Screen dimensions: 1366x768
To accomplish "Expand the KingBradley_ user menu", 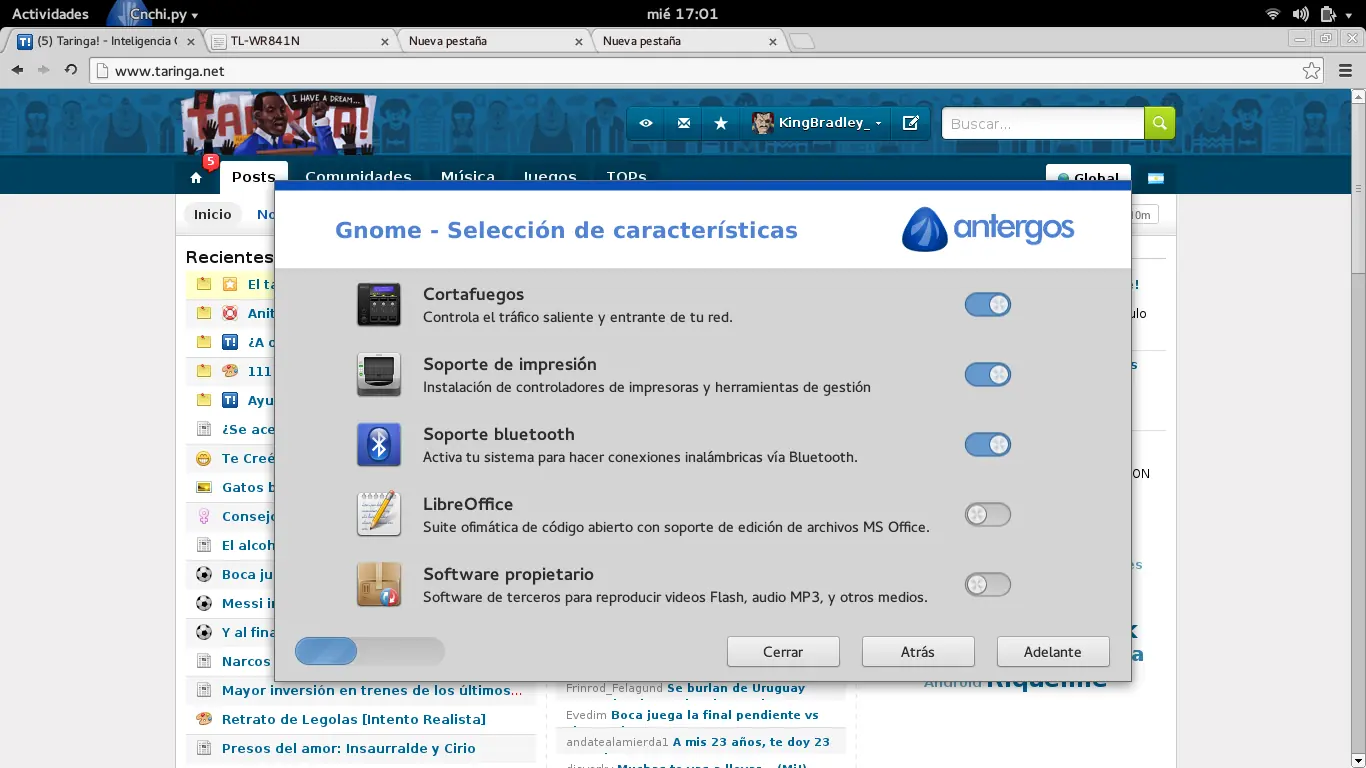I will [817, 123].
